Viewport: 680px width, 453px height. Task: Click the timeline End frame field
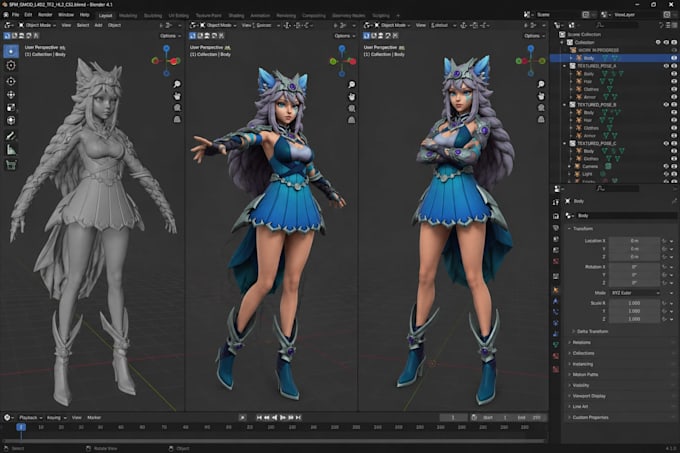tap(530, 417)
